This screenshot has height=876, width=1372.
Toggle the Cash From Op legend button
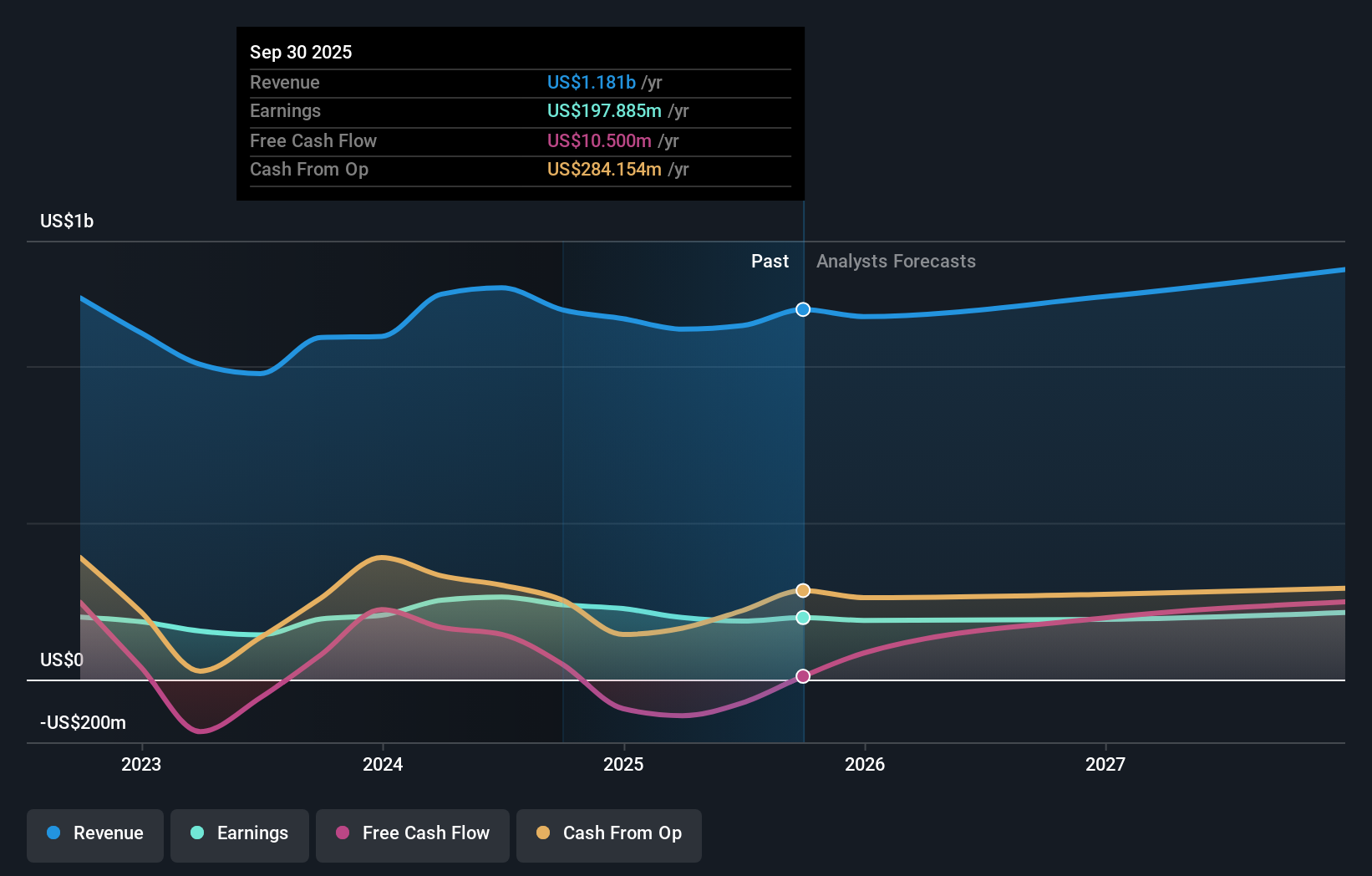click(609, 835)
